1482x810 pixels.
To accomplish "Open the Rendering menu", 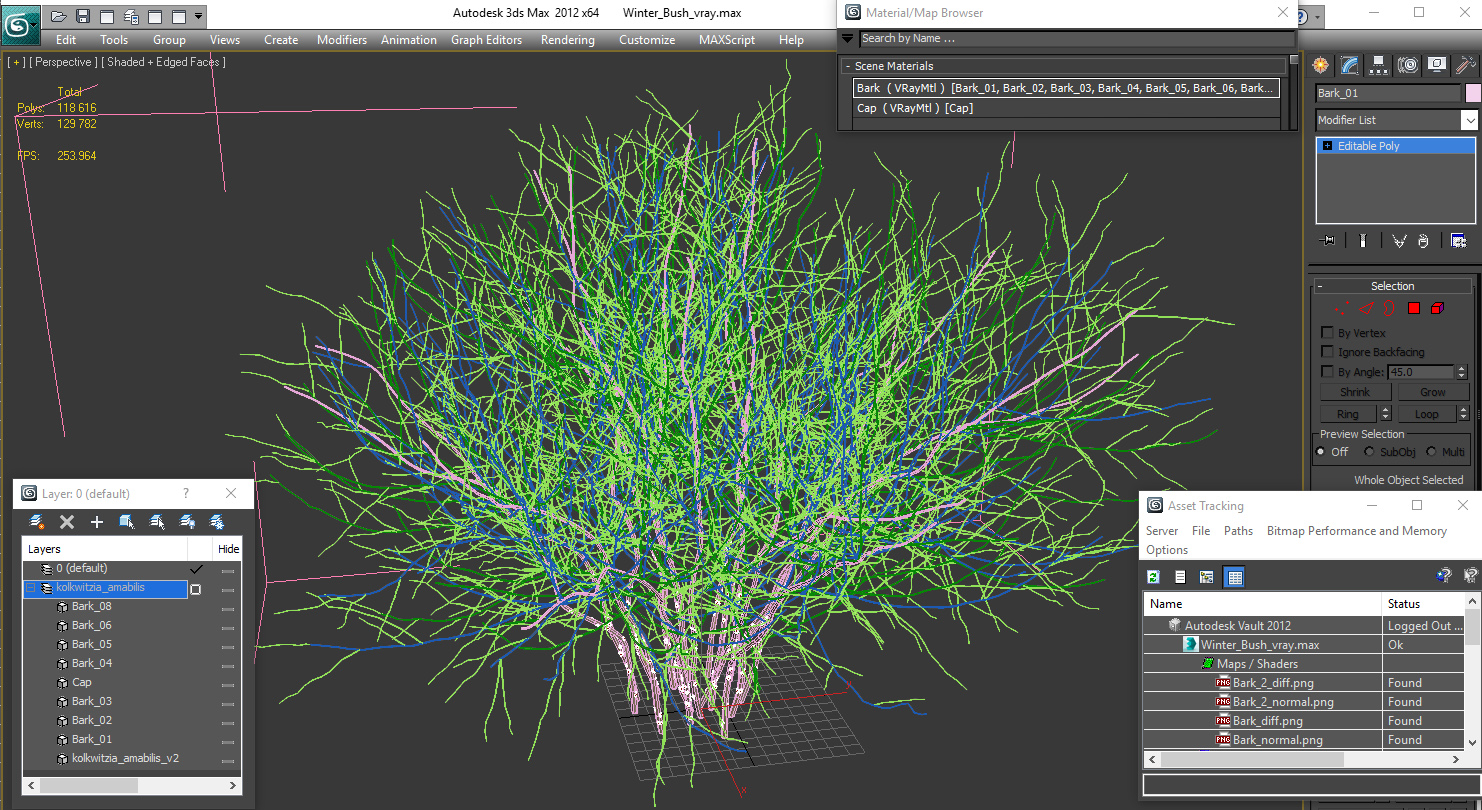I will point(568,40).
